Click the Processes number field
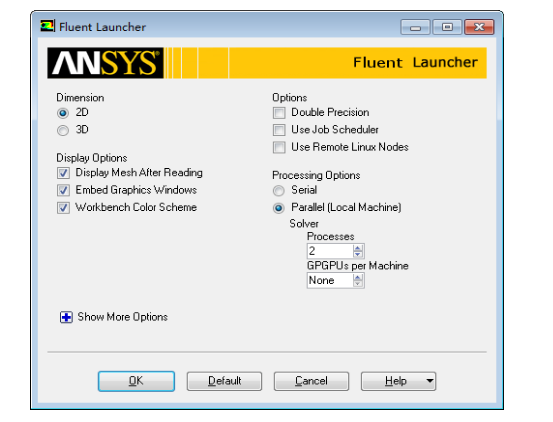Image resolution: width=553 pixels, height=422 pixels. [x=330, y=251]
